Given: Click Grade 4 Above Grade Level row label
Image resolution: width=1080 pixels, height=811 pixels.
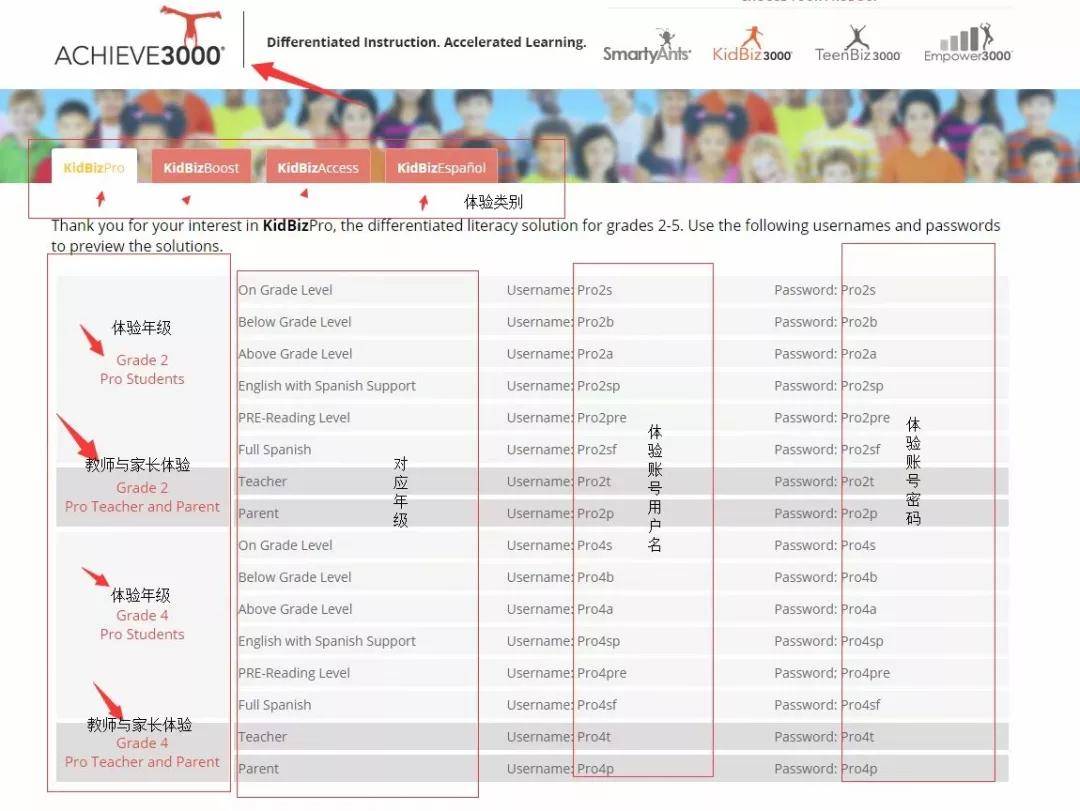Looking at the screenshot, I should coord(295,609).
